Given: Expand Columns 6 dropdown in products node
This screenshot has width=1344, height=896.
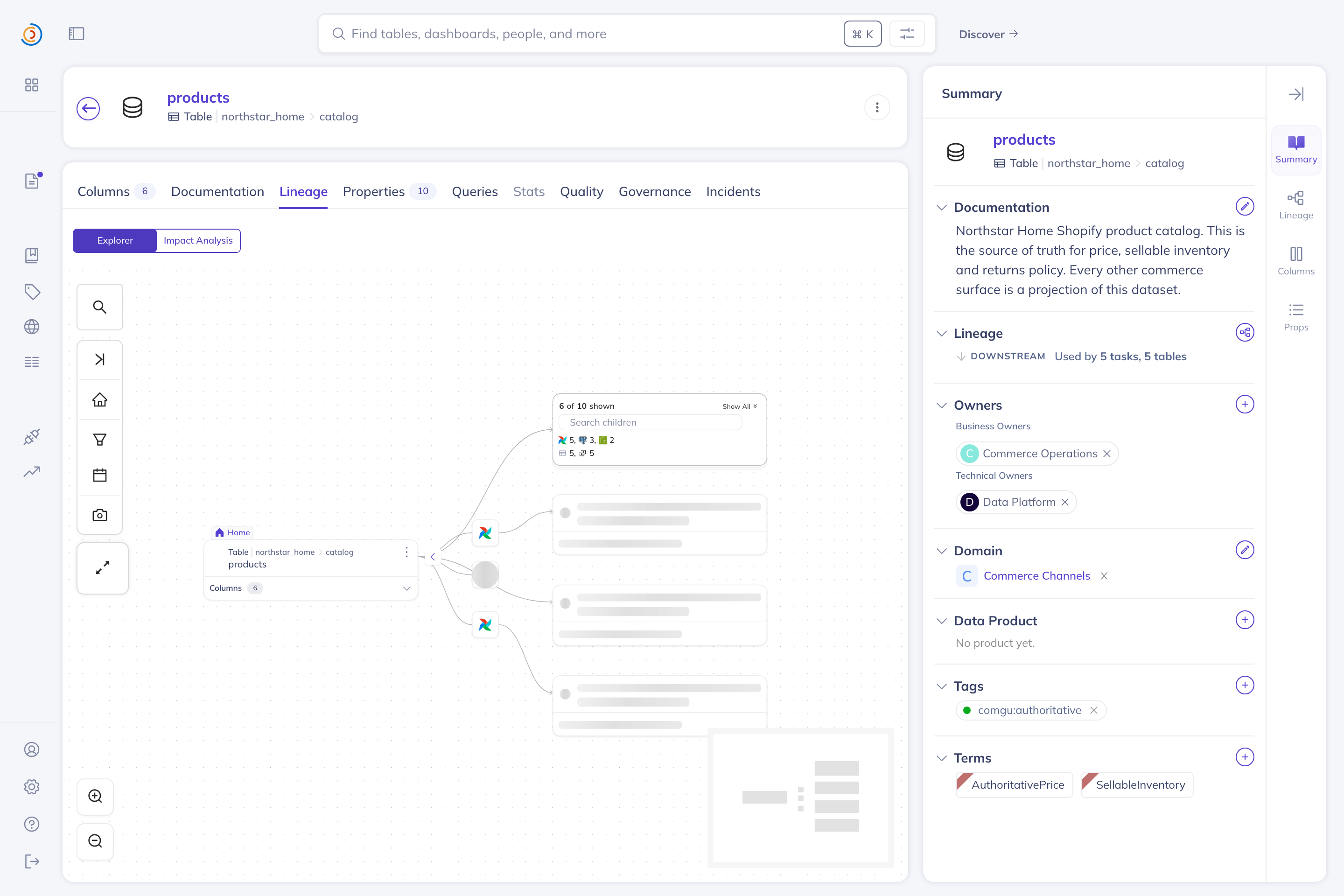Looking at the screenshot, I should (406, 588).
